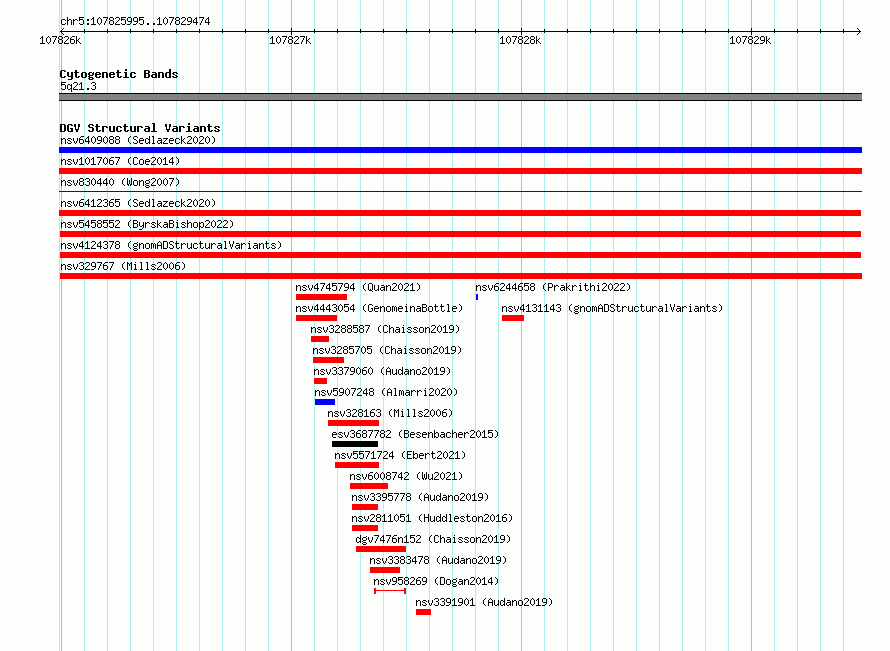Click the nsv6409088 (Sedlazeck2020) variant label

coord(138,140)
